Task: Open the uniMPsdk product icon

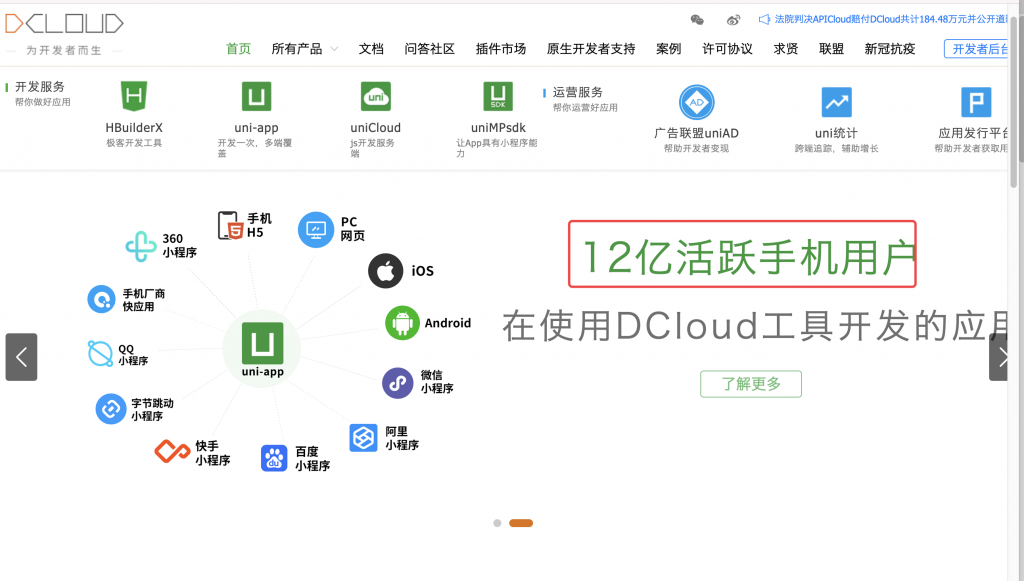Action: pos(498,96)
